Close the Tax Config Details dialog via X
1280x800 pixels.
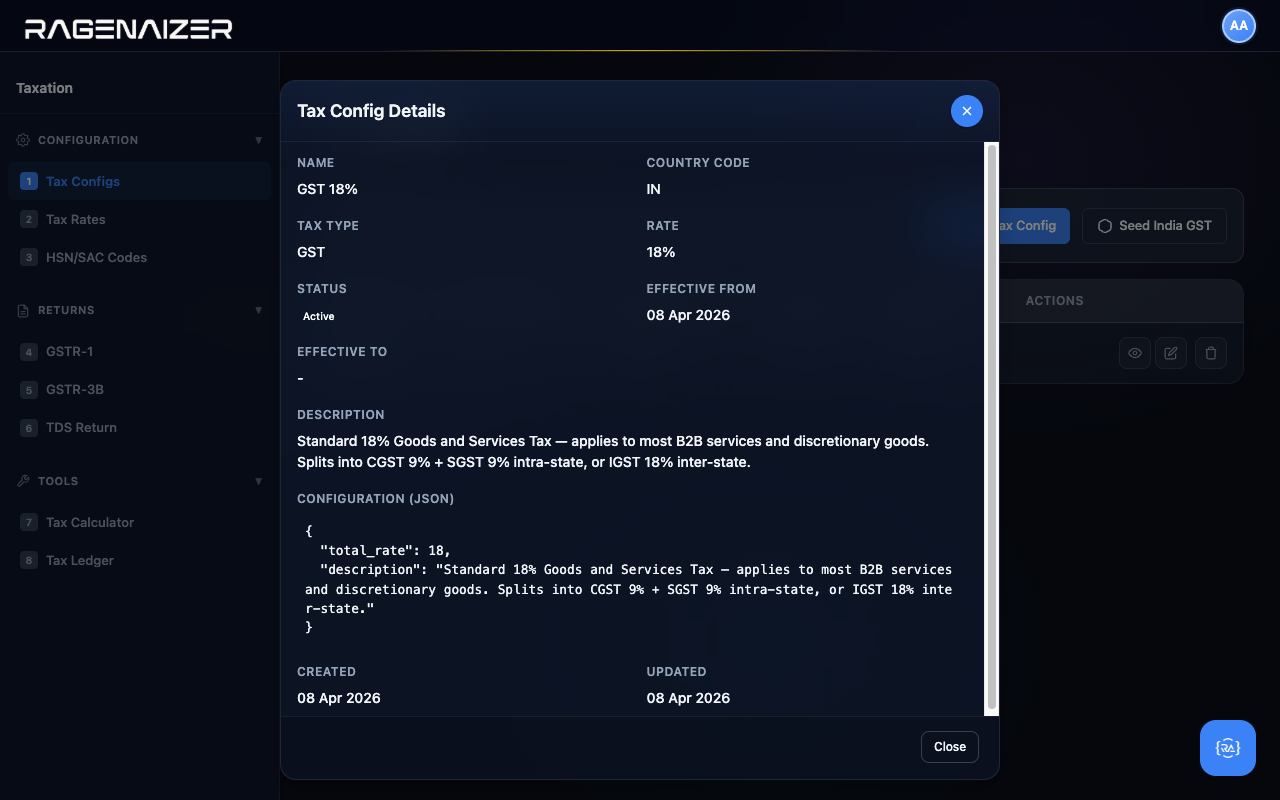[x=966, y=111]
